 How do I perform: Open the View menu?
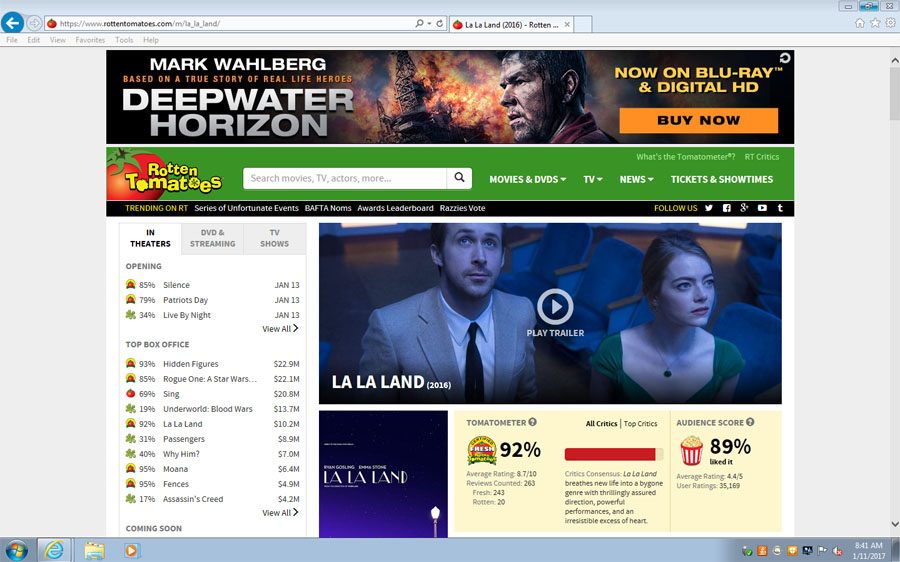(x=57, y=40)
